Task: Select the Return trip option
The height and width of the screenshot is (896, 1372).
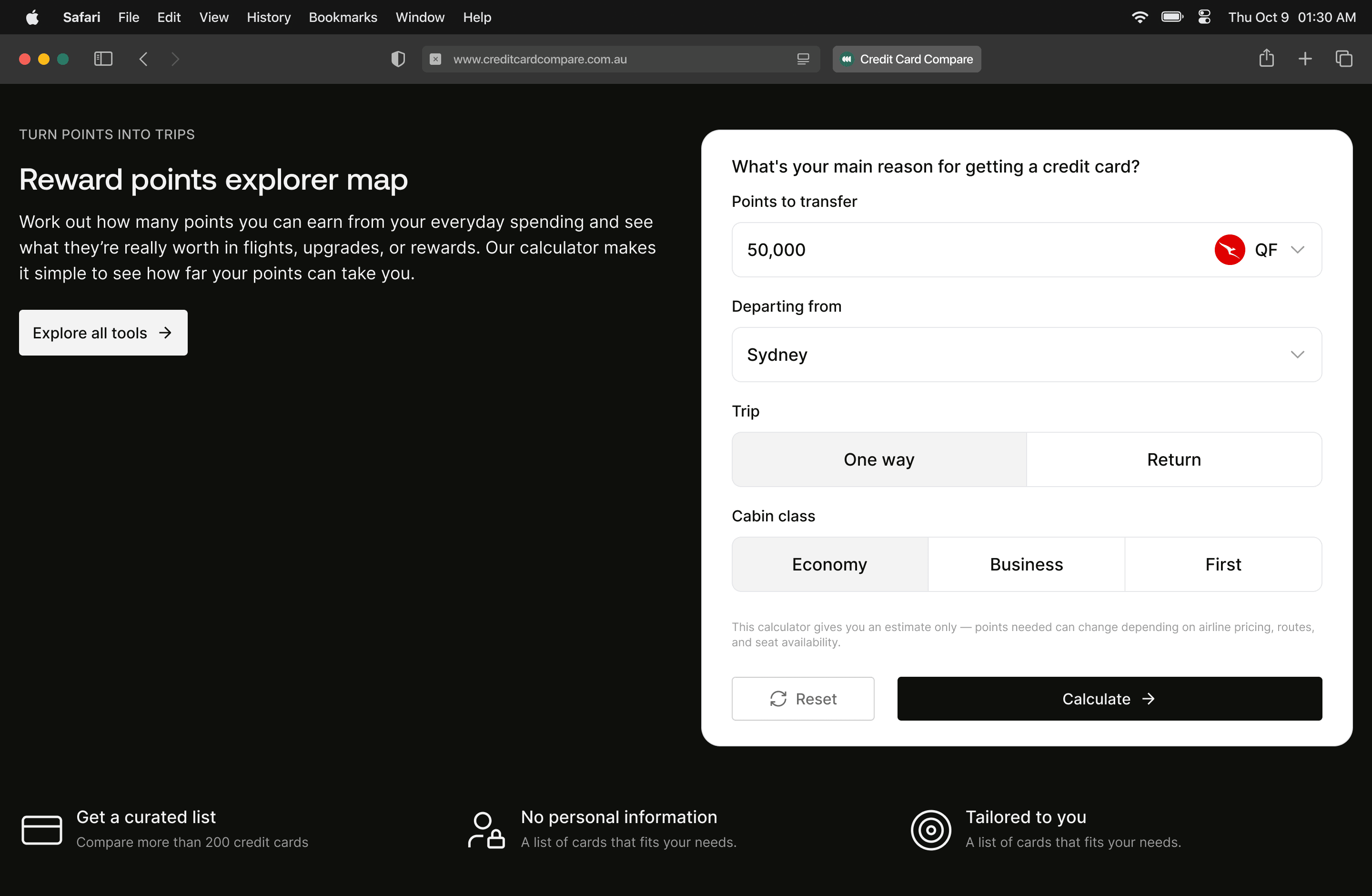Action: pyautogui.click(x=1174, y=459)
